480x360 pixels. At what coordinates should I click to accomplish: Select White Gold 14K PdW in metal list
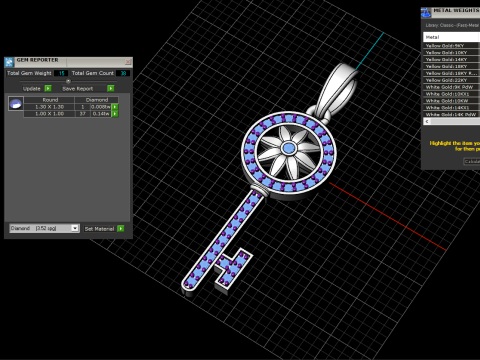(451, 114)
